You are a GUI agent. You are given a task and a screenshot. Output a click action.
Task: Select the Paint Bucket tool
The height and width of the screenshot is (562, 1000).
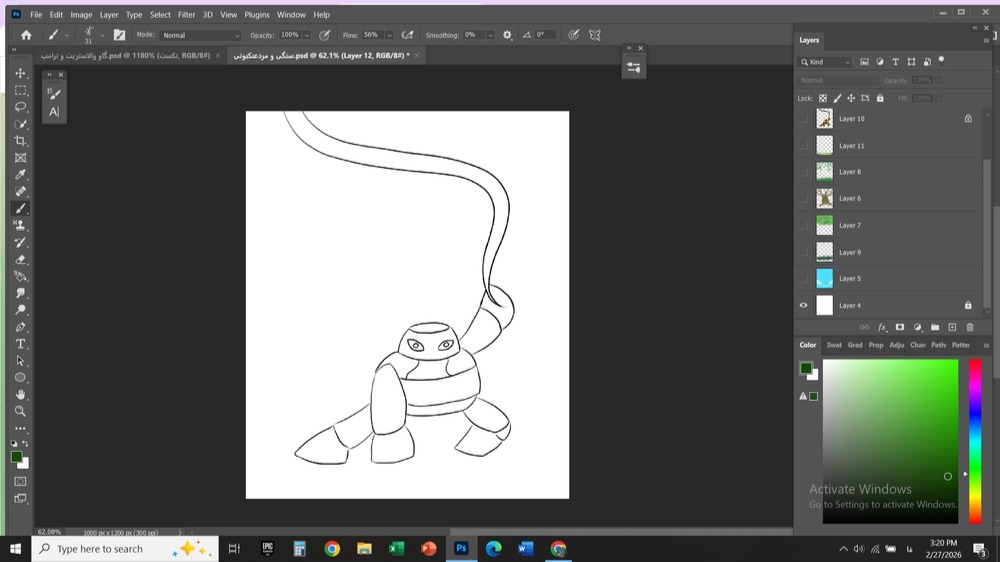click(20, 276)
